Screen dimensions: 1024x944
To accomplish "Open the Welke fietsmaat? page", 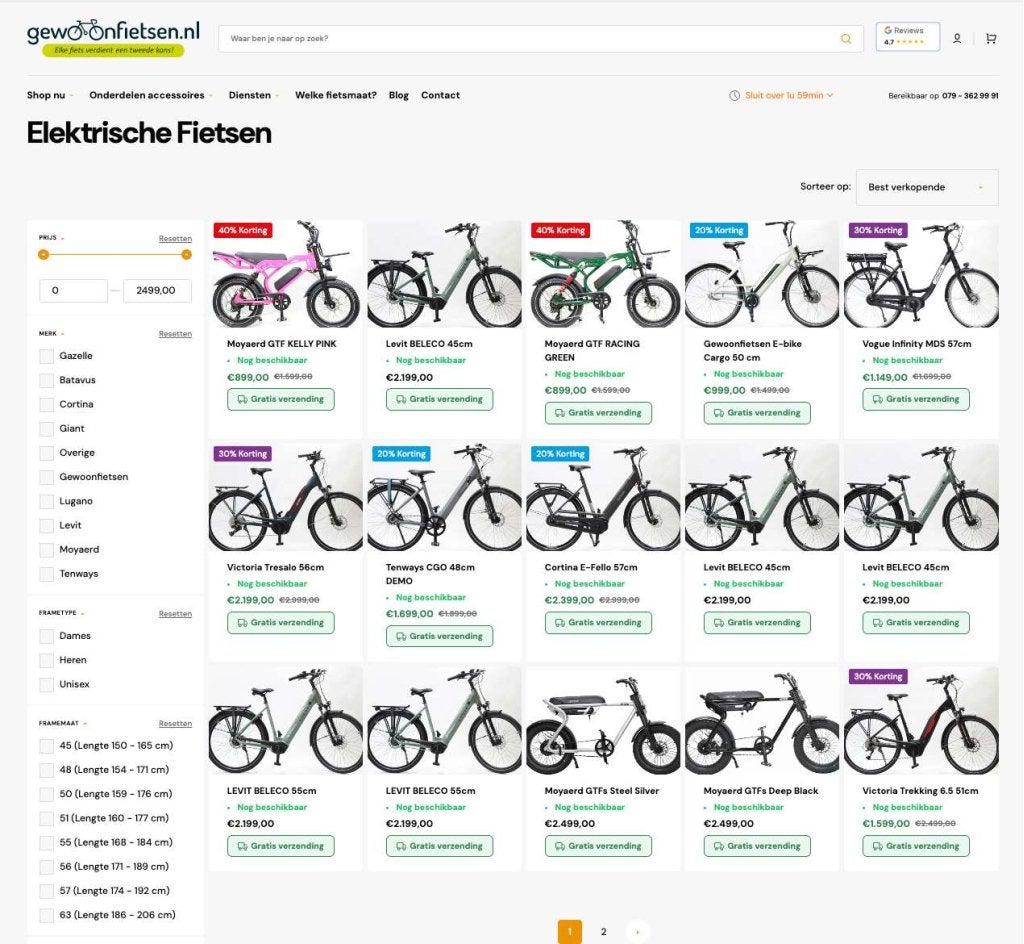I will coord(336,95).
